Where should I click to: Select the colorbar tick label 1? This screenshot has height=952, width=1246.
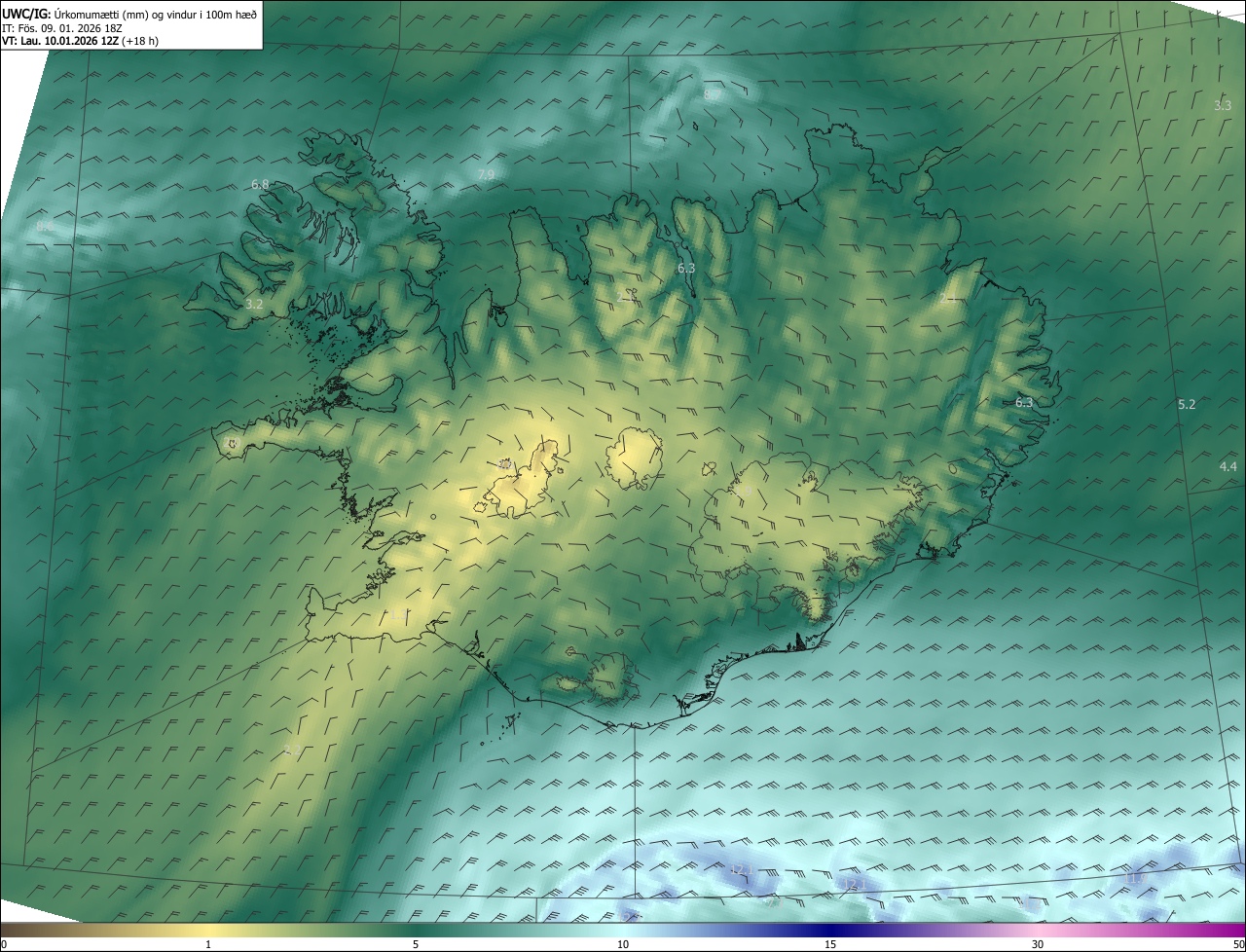[x=208, y=945]
